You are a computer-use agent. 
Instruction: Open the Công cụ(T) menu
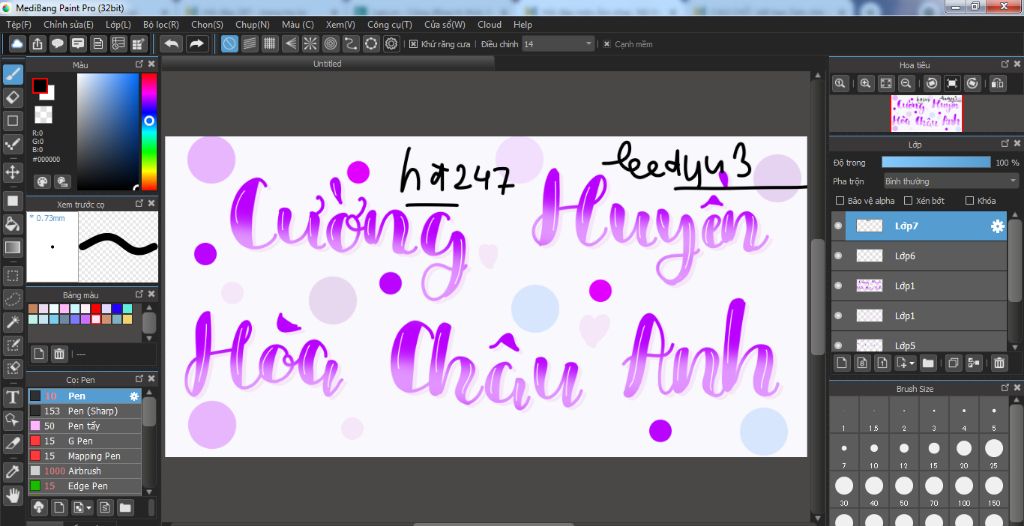coord(390,25)
